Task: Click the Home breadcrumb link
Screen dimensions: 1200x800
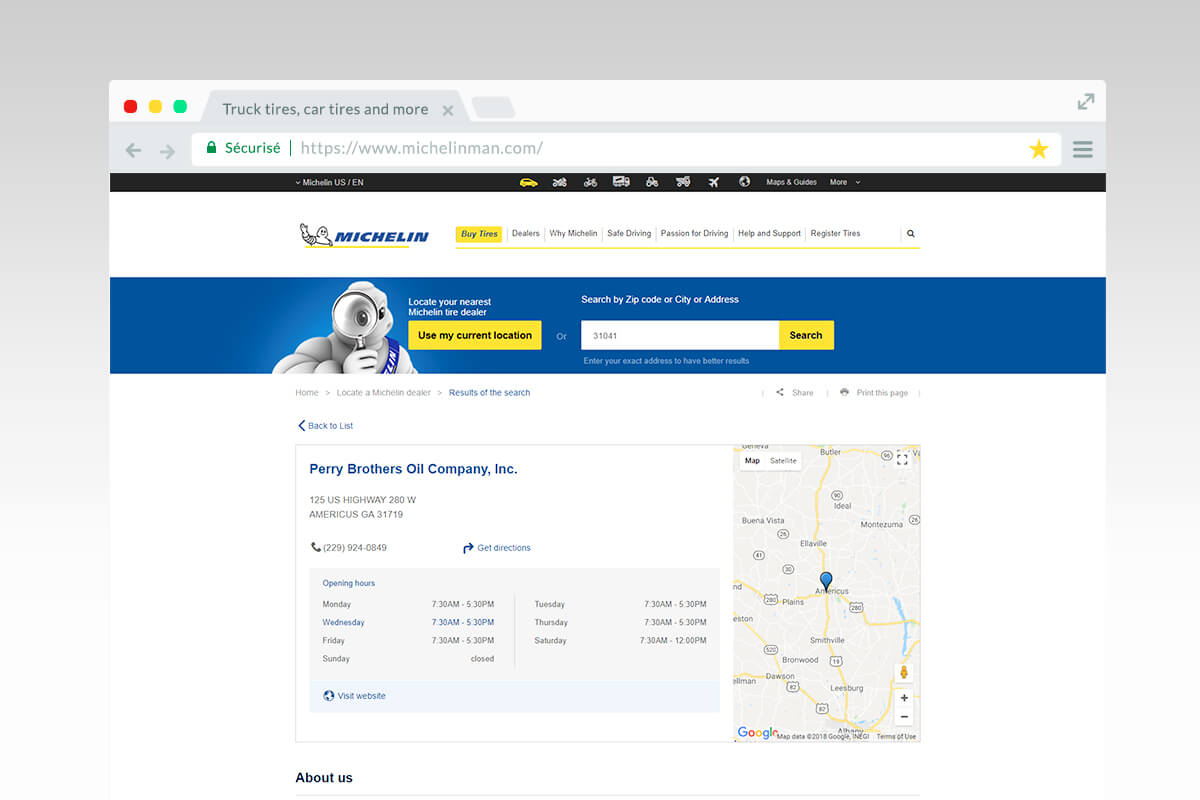Action: (x=307, y=393)
